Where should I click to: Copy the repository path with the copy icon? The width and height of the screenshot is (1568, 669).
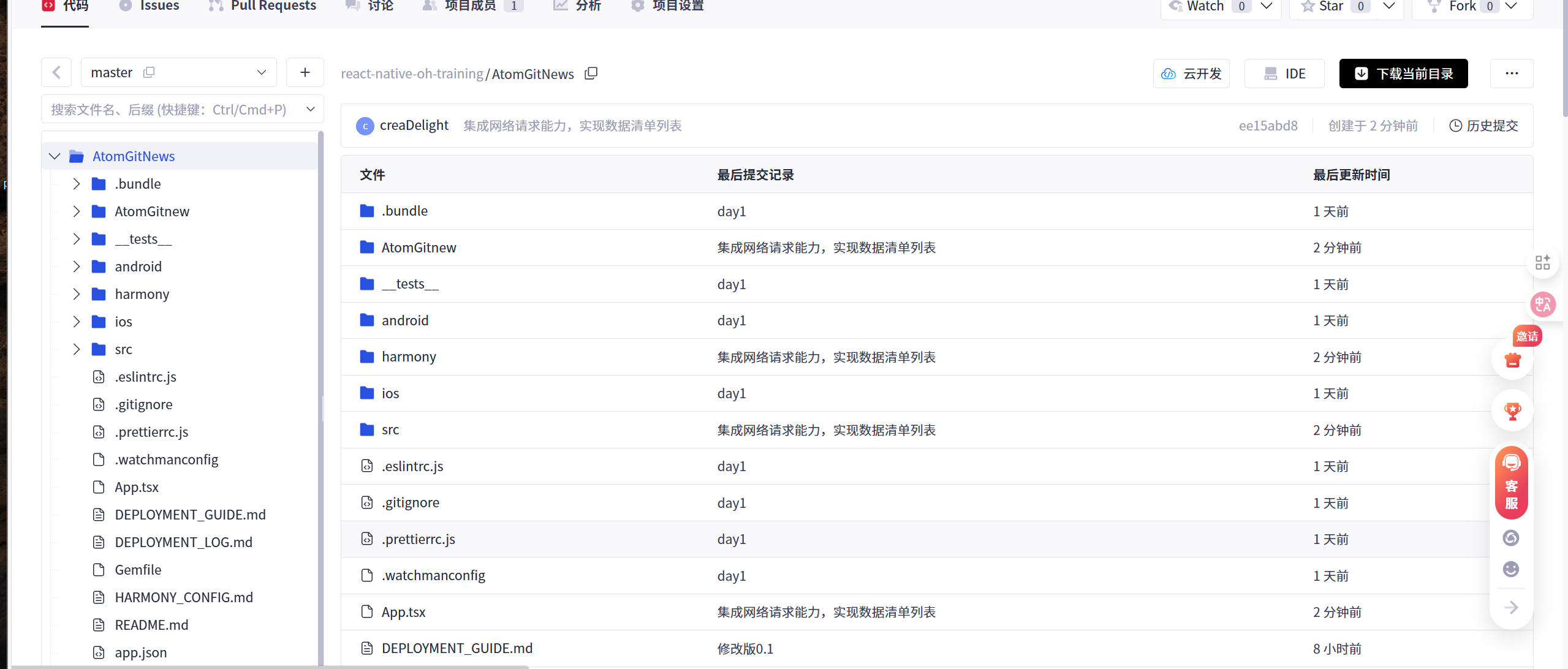point(591,74)
